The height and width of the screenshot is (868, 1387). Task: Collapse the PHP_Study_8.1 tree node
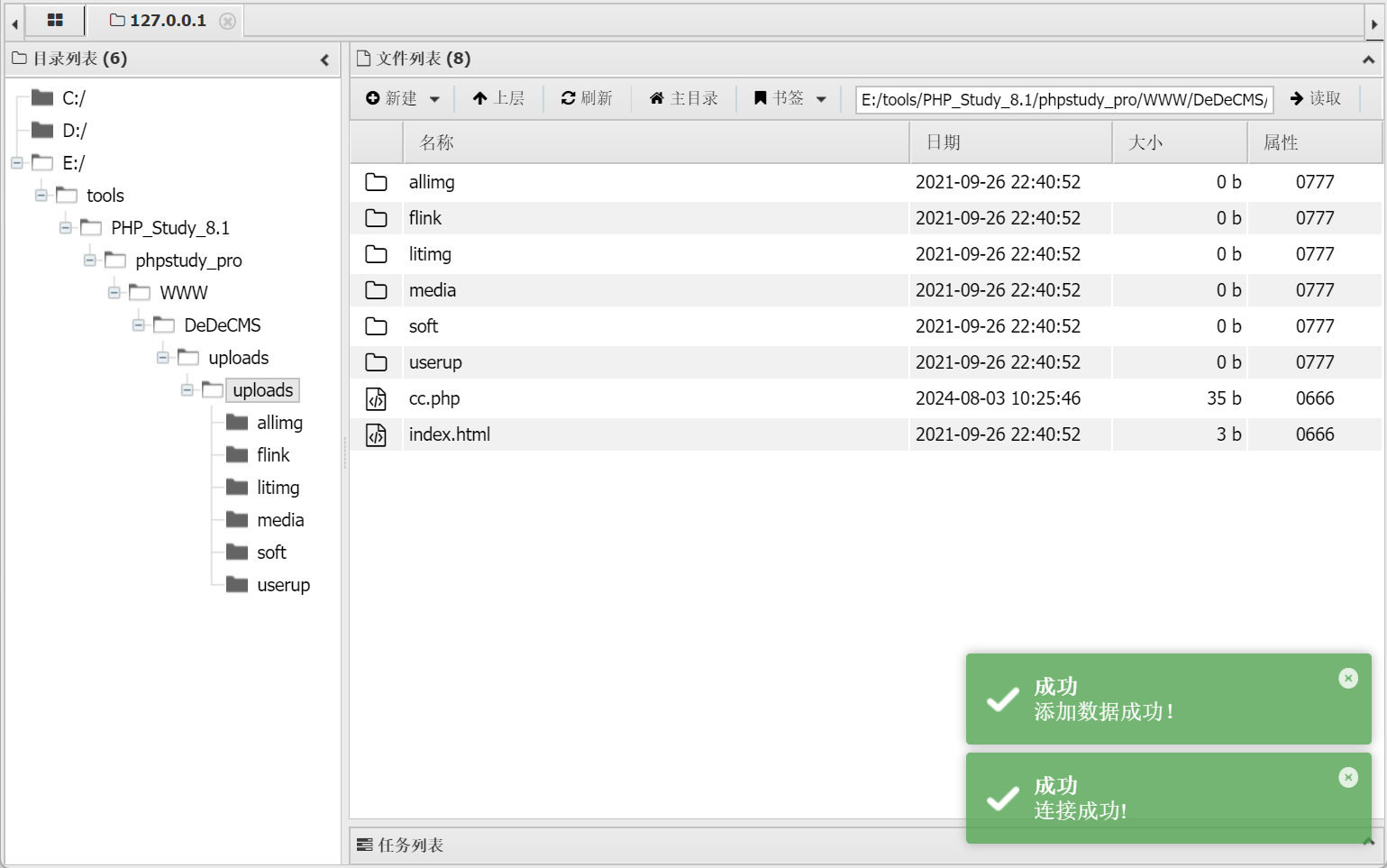point(66,228)
